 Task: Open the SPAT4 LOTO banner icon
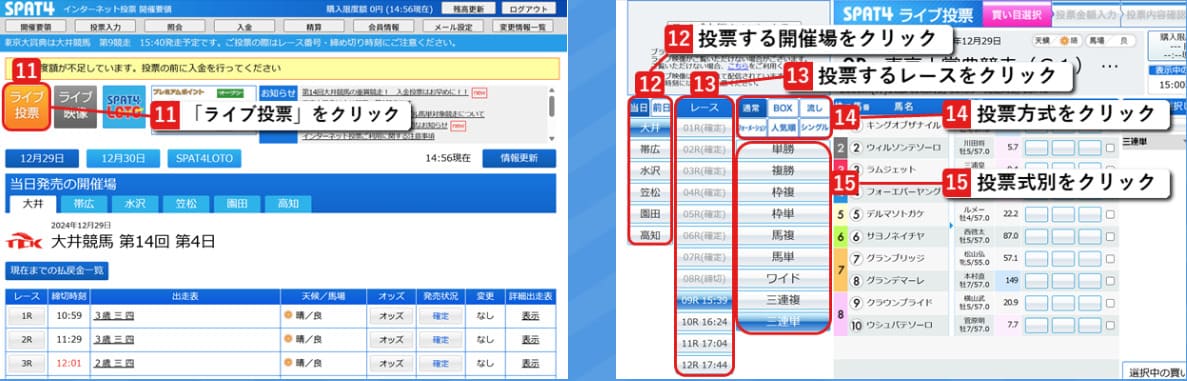point(123,107)
